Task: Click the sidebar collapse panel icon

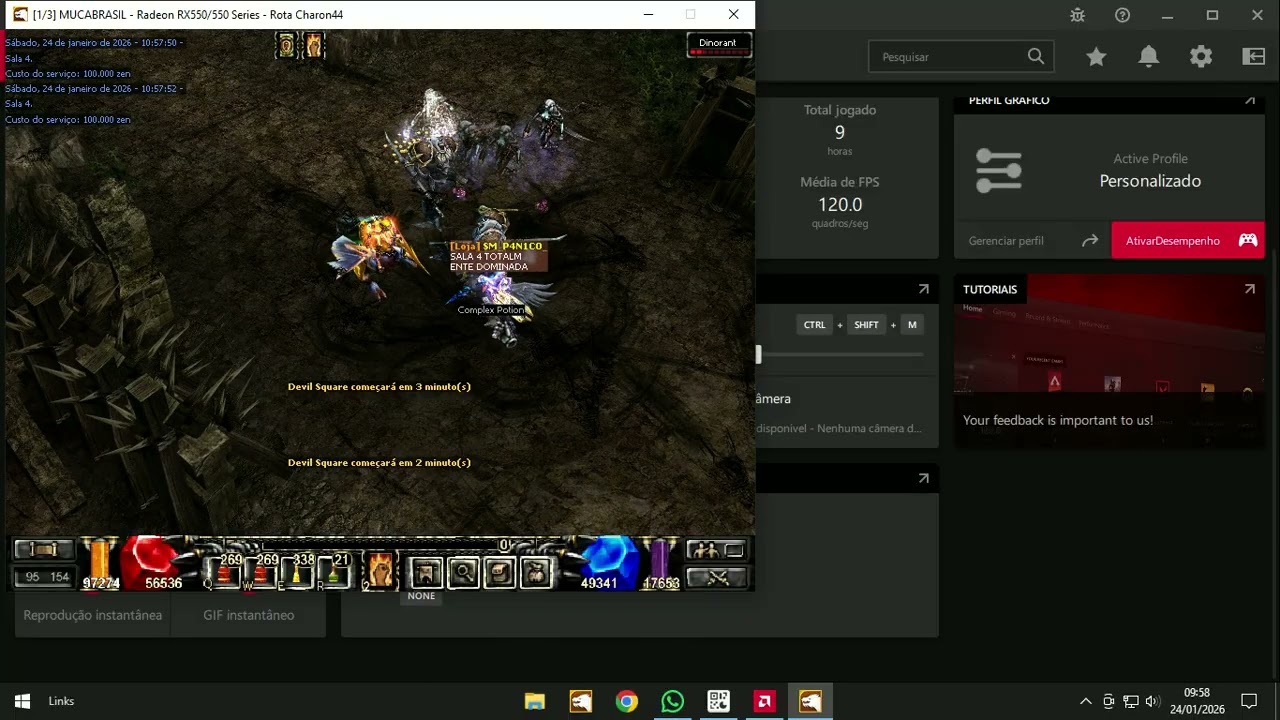Action: (x=1254, y=57)
